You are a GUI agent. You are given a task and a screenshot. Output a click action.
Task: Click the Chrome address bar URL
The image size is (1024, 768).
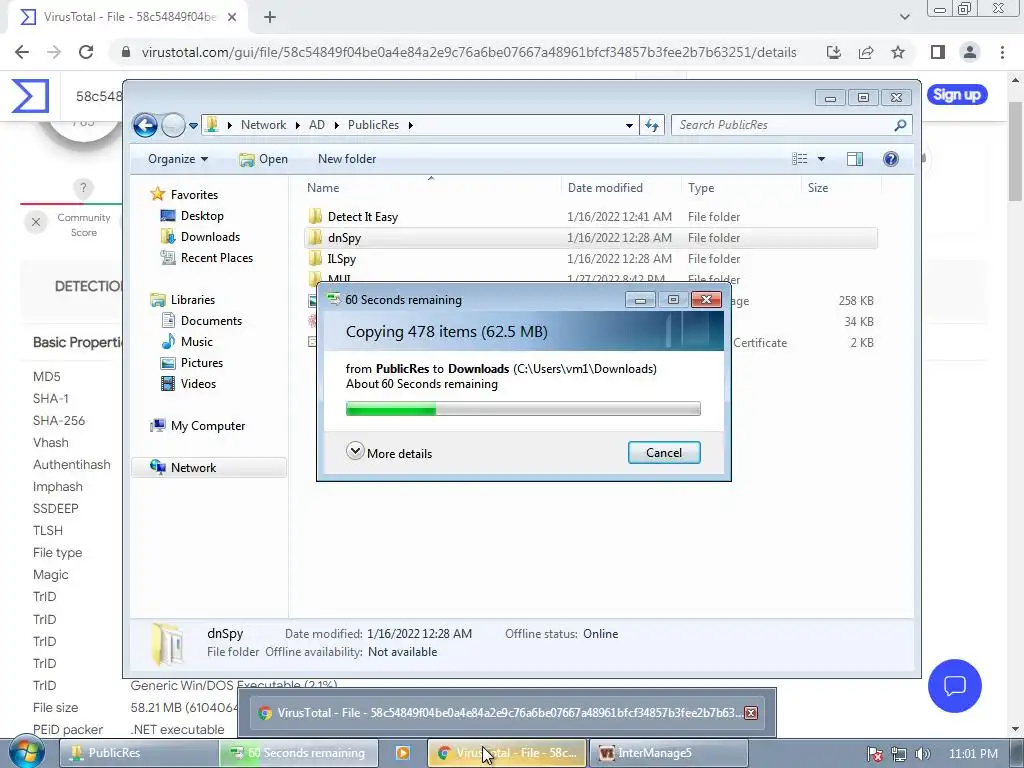(468, 52)
